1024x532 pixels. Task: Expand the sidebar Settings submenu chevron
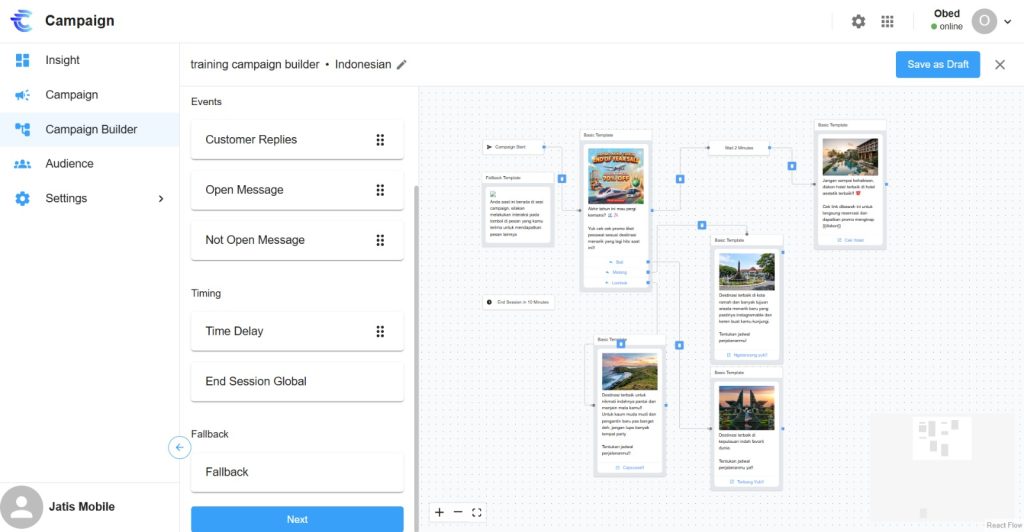point(161,198)
